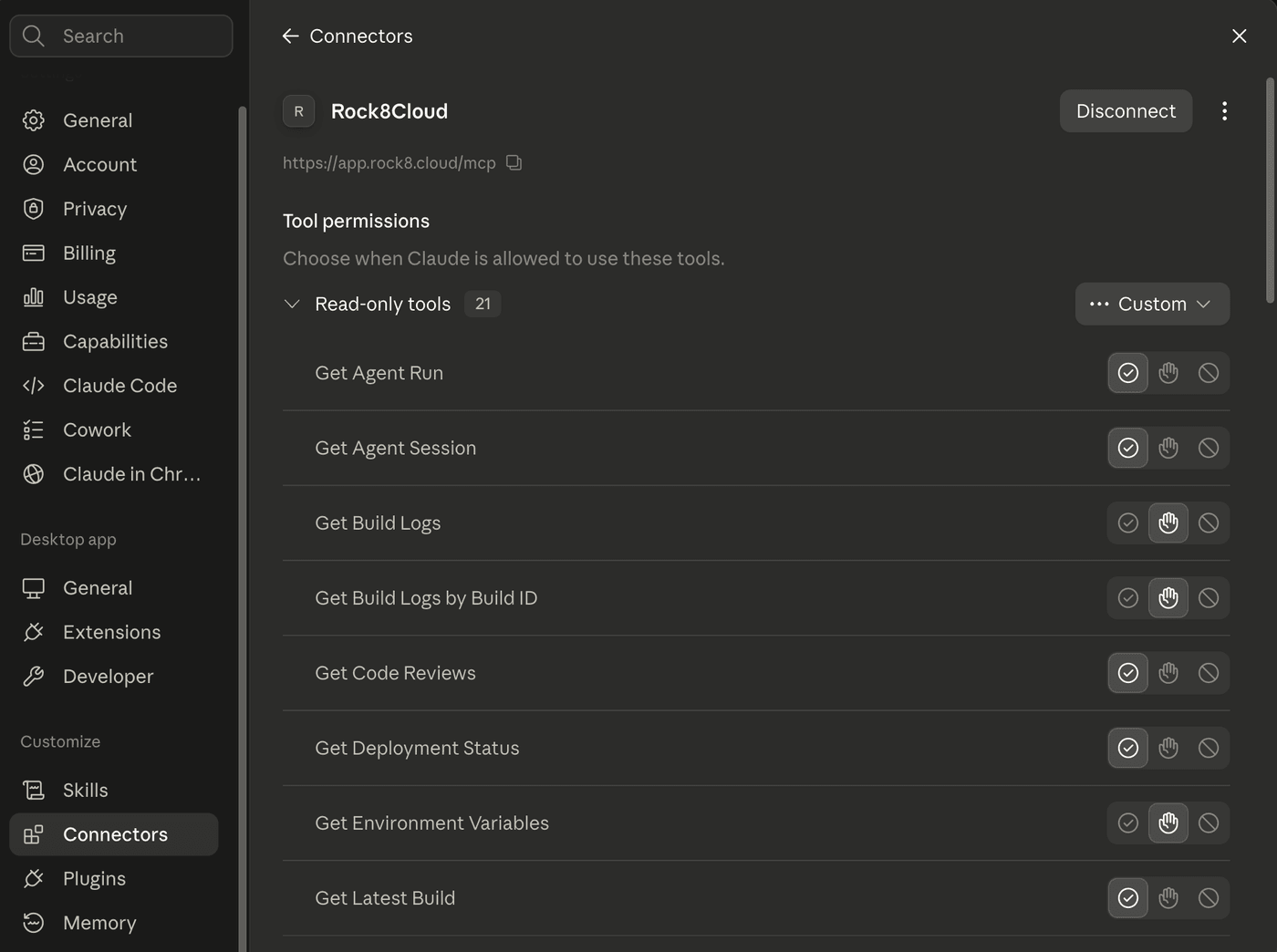The image size is (1277, 952).
Task: Click the Rock8Cloud R avatar icon
Action: point(298,111)
